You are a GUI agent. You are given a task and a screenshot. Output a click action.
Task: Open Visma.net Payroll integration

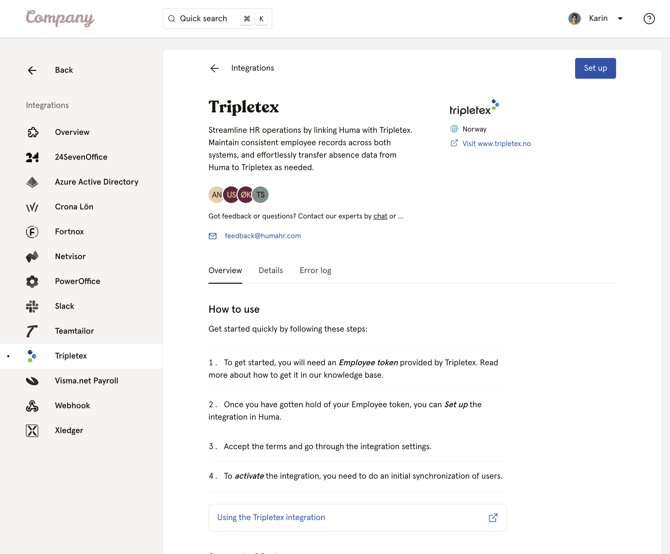point(86,381)
